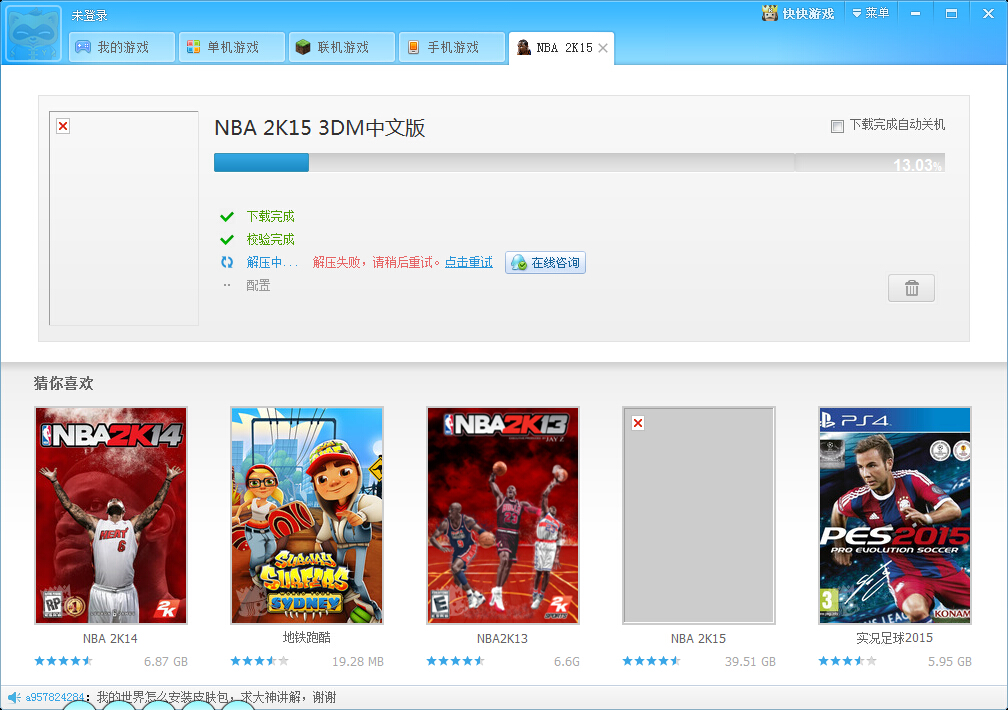Click the 点击重试 retry link
This screenshot has height=710, width=1008.
click(469, 262)
